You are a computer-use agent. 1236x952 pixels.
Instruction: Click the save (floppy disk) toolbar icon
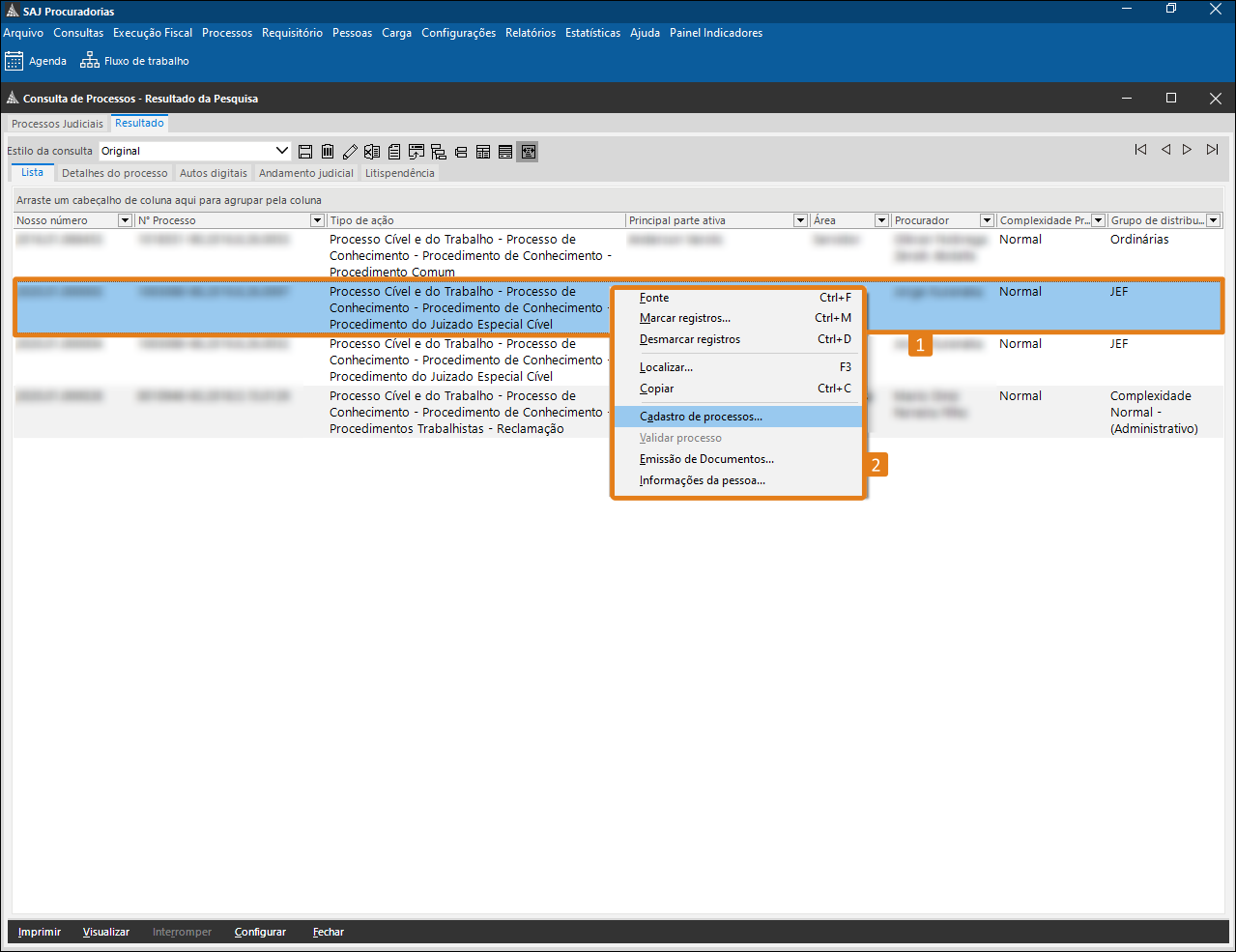(305, 152)
